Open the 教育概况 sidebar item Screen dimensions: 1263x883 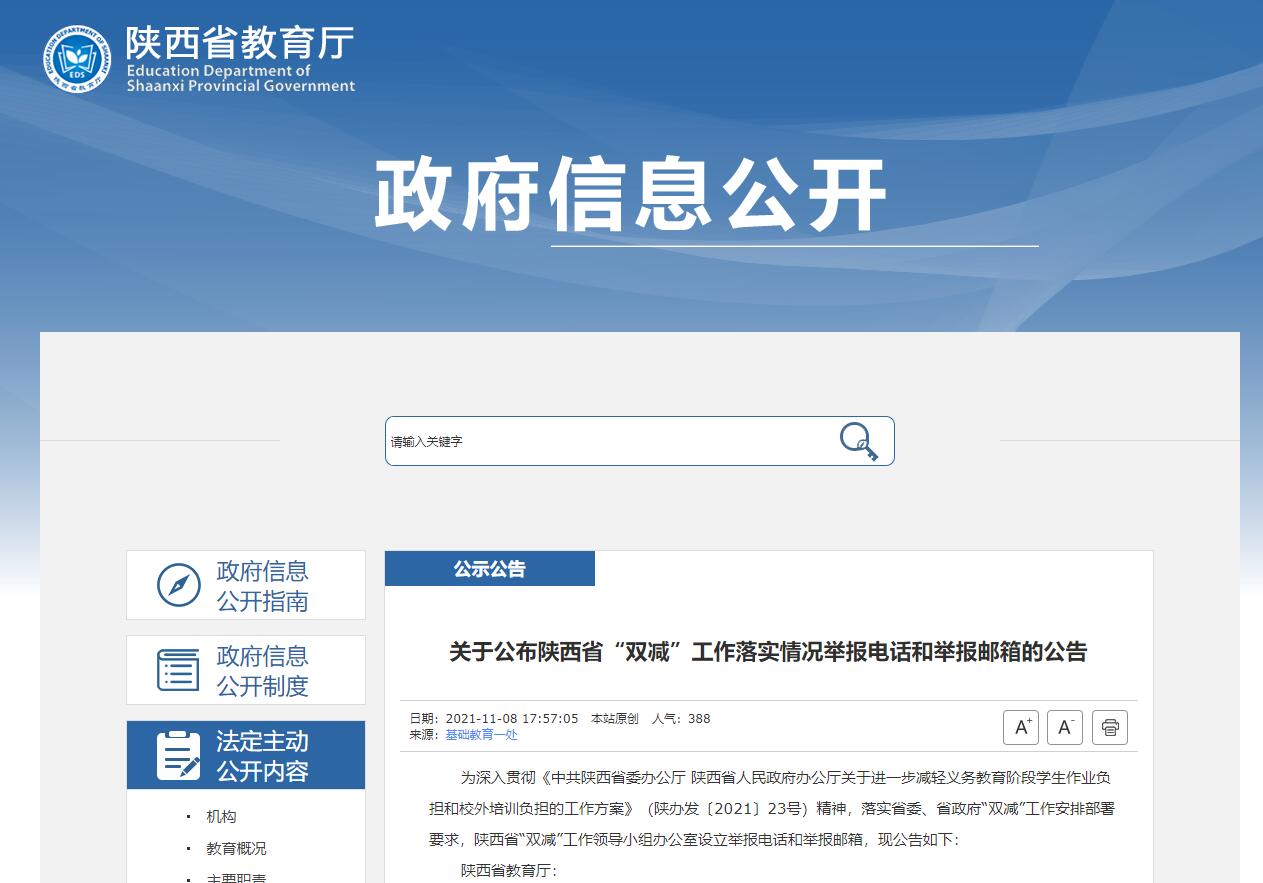[x=237, y=849]
